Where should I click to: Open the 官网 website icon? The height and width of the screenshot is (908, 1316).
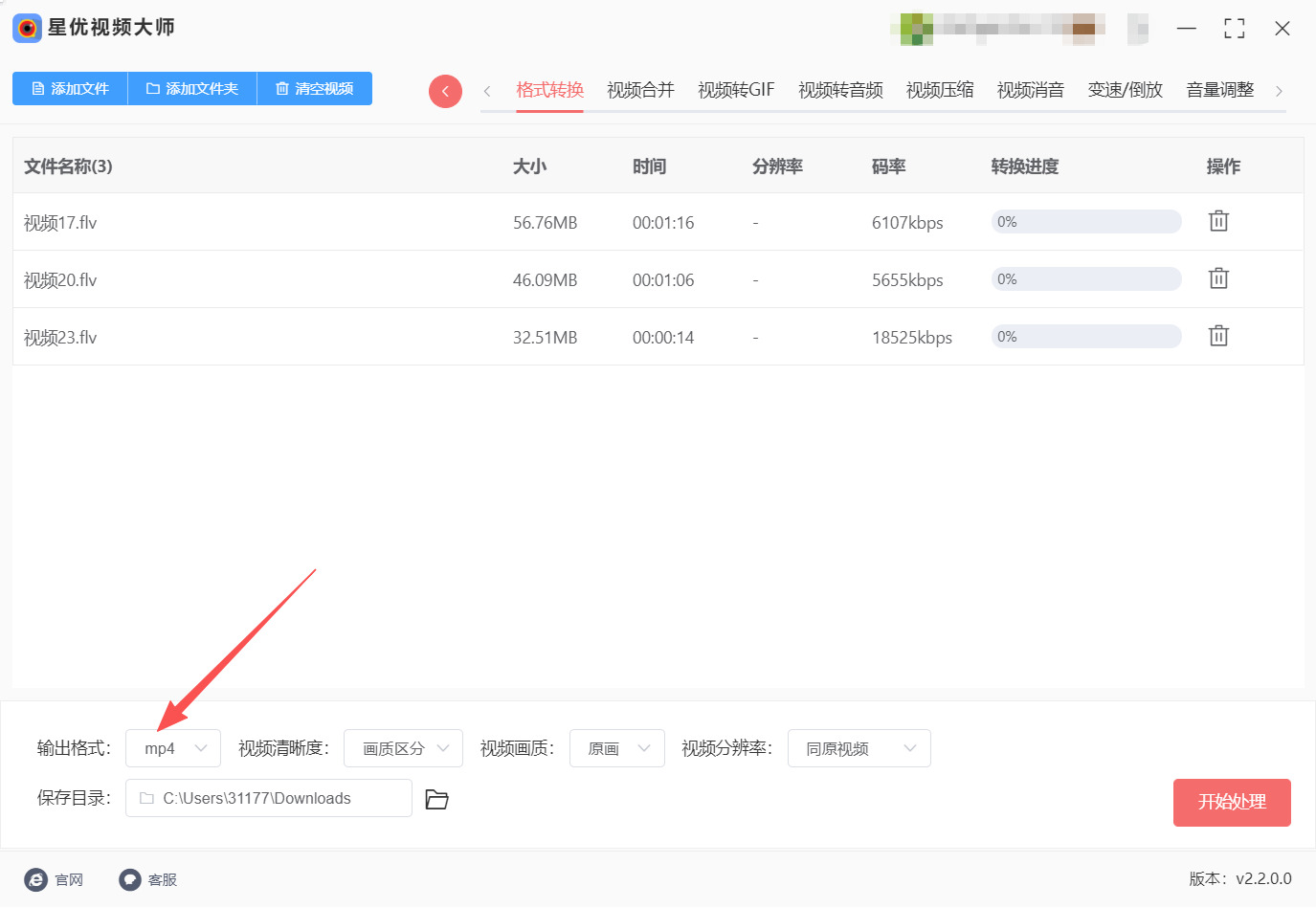click(x=35, y=879)
